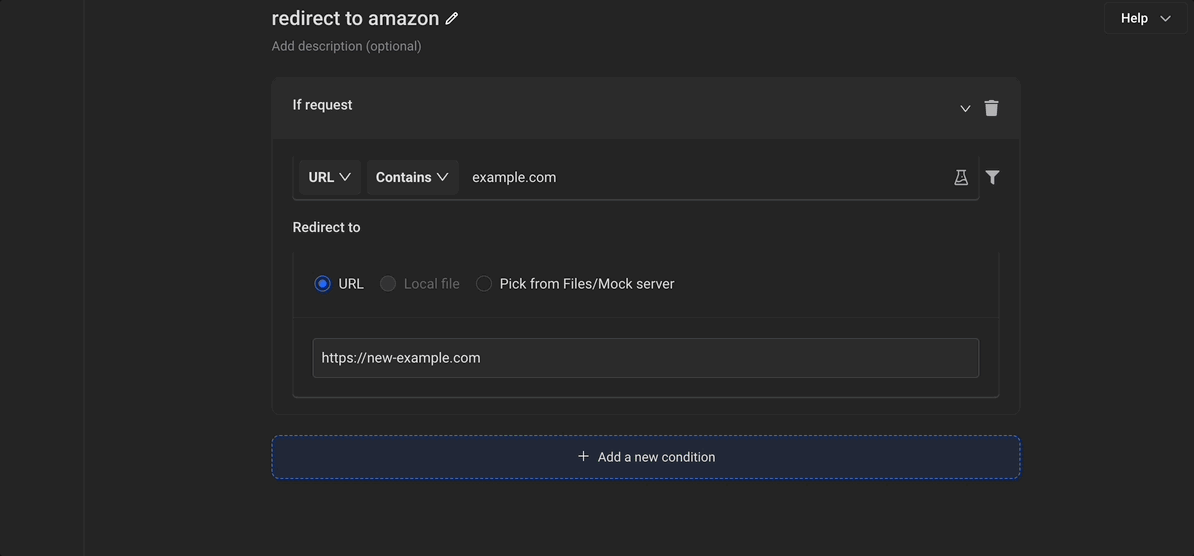Click the Help dropdown chevron arrow
The width and height of the screenshot is (1194, 556).
click(x=1165, y=18)
